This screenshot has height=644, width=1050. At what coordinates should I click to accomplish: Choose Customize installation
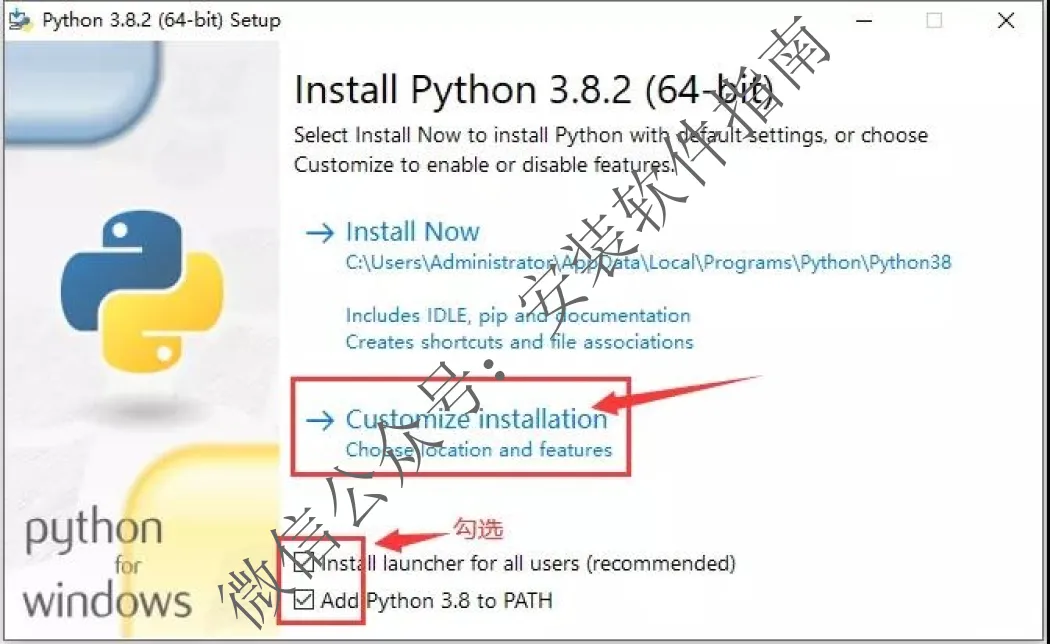point(476,419)
